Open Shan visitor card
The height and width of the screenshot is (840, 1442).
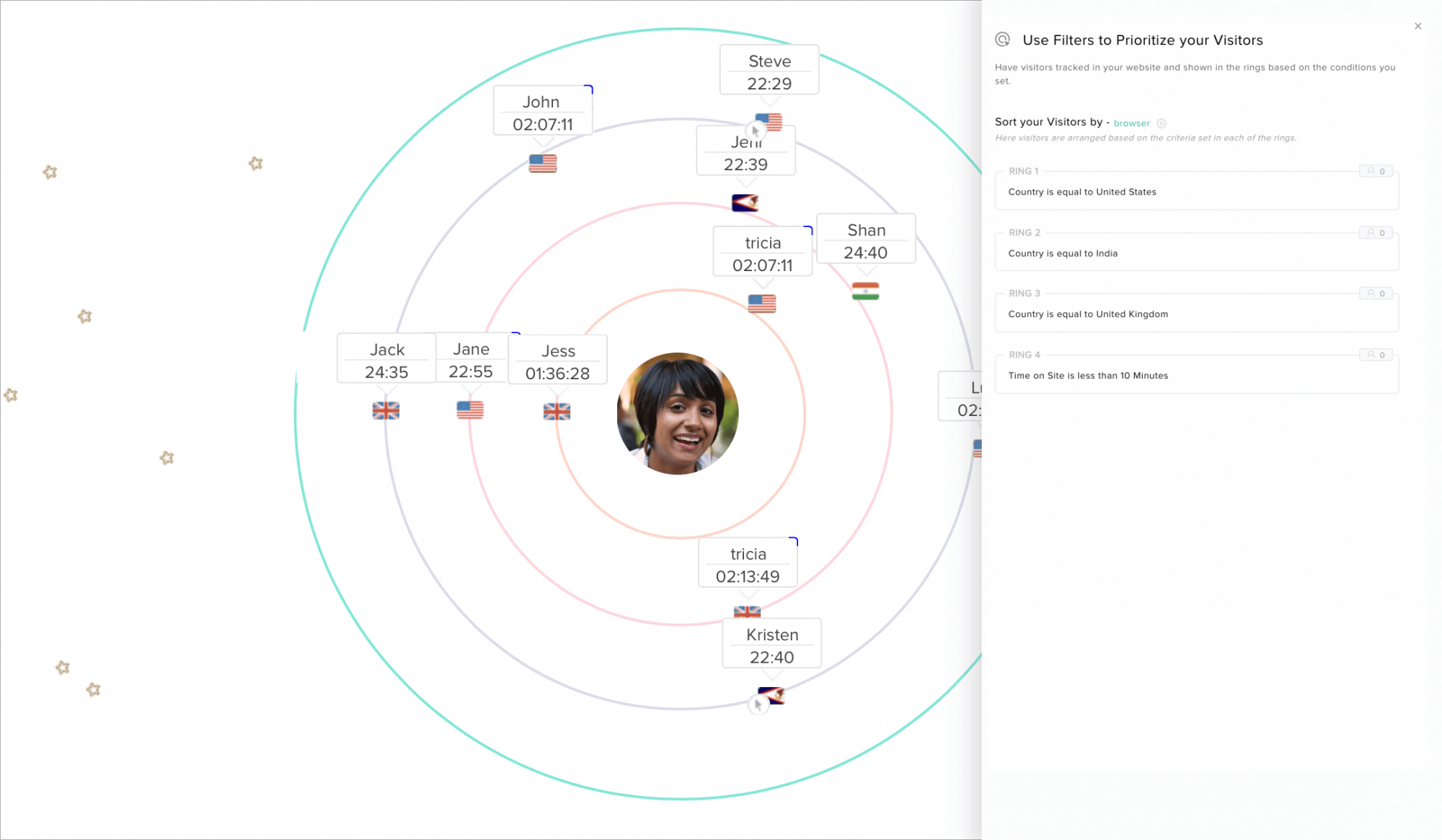(866, 239)
